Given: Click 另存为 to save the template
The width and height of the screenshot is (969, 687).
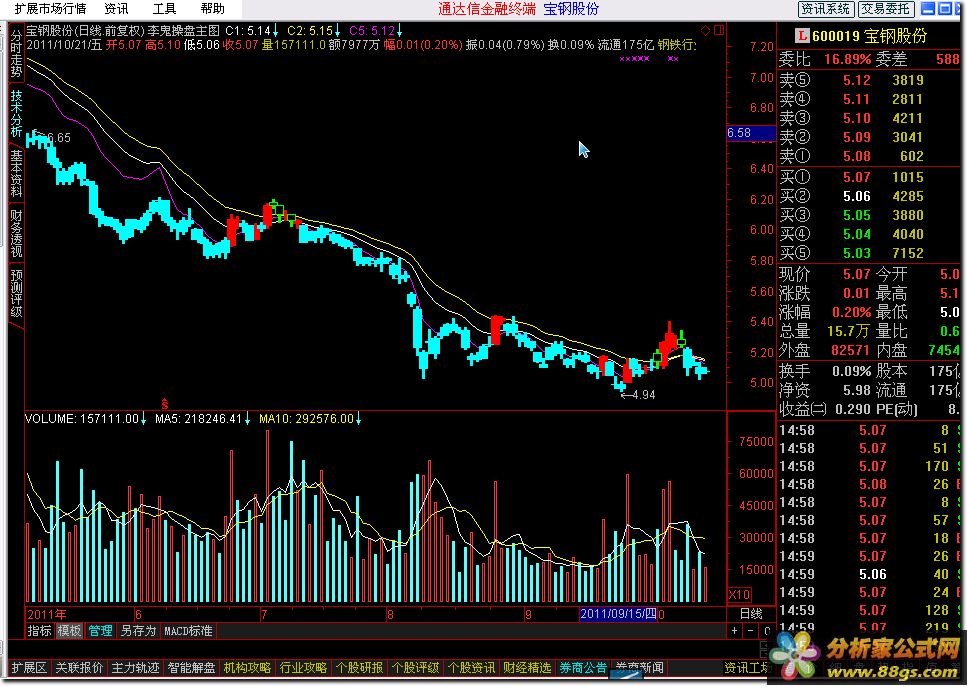Looking at the screenshot, I should [138, 631].
